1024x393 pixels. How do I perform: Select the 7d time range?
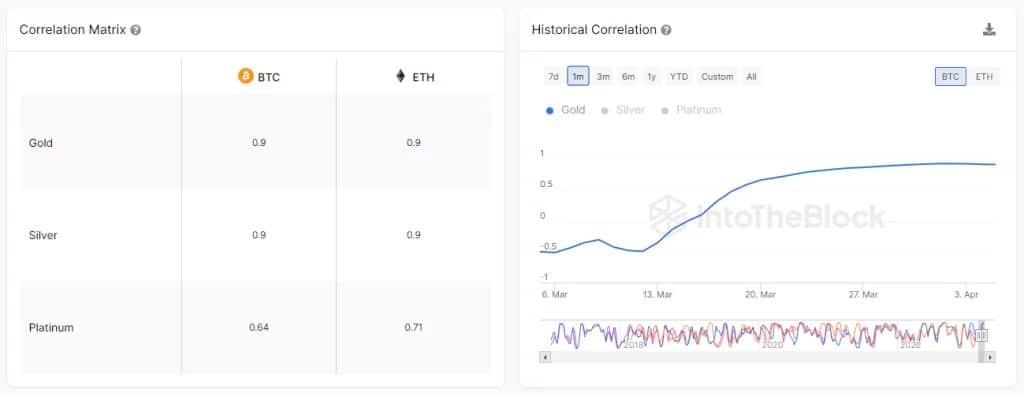coord(553,76)
